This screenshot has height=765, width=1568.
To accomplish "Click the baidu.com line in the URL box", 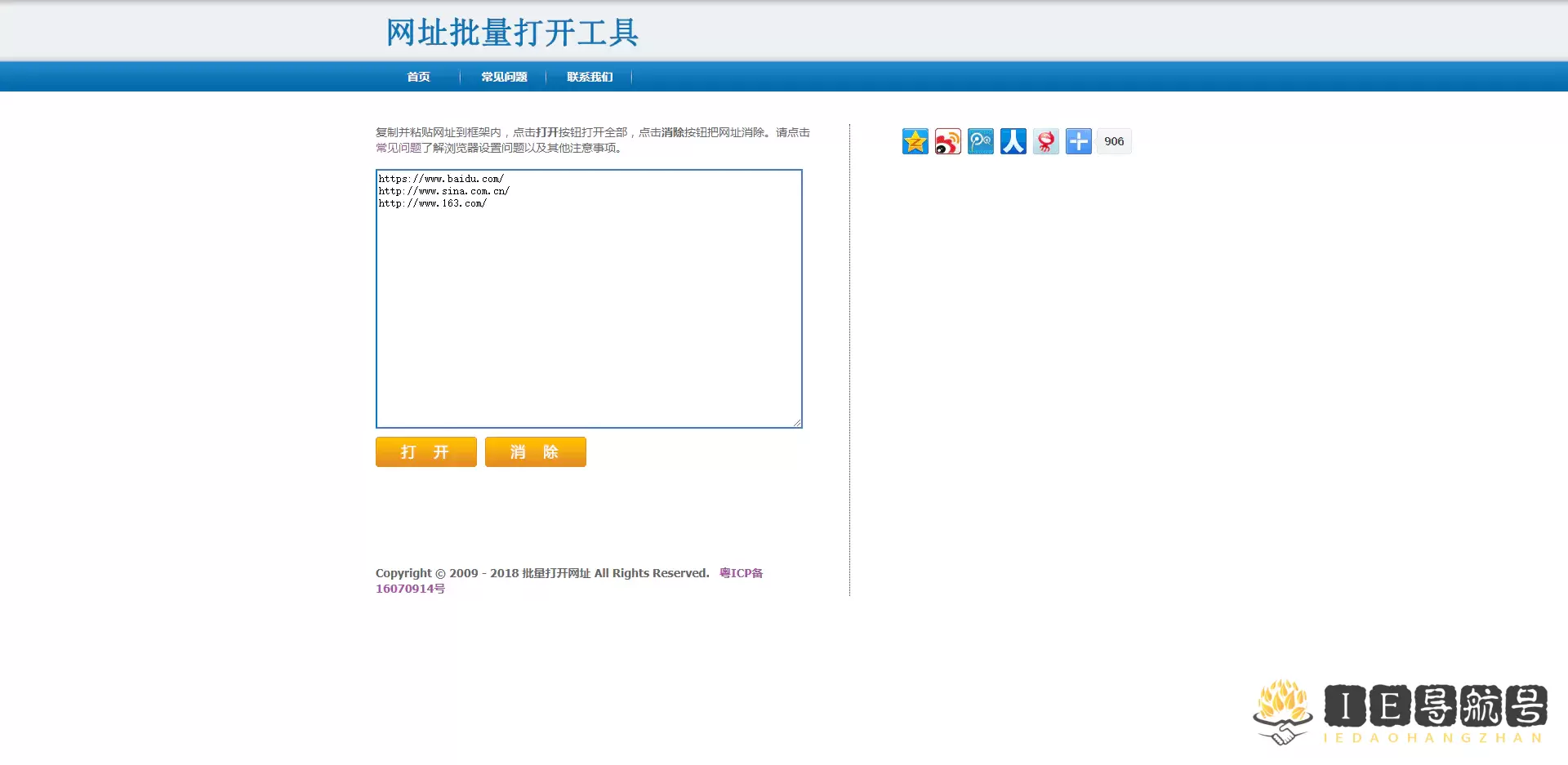I will 441,179.
